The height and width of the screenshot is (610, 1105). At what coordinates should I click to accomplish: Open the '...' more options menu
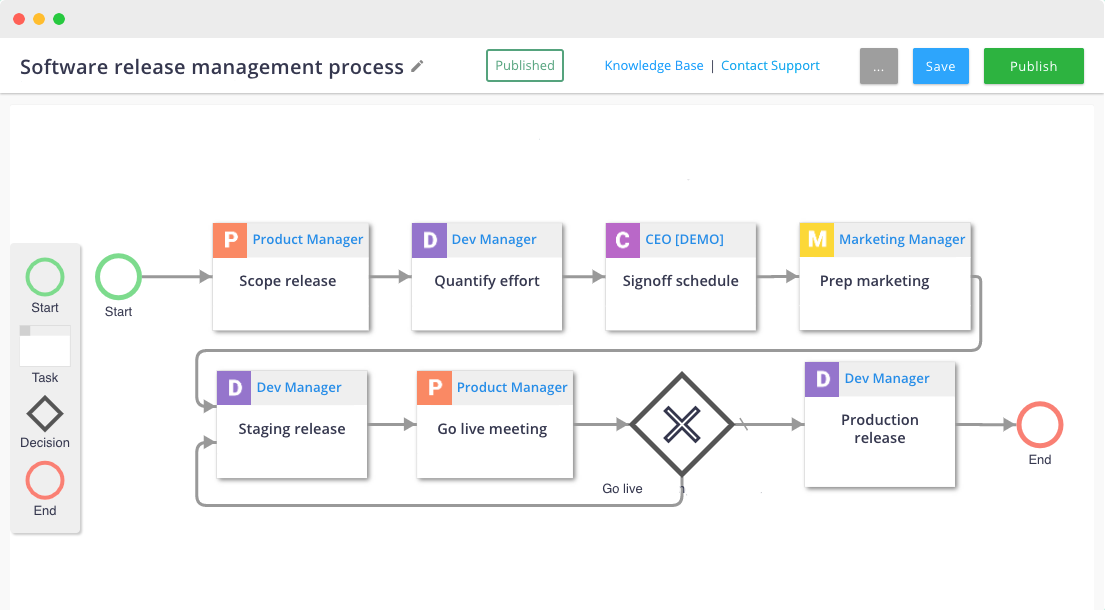pyautogui.click(x=878, y=65)
